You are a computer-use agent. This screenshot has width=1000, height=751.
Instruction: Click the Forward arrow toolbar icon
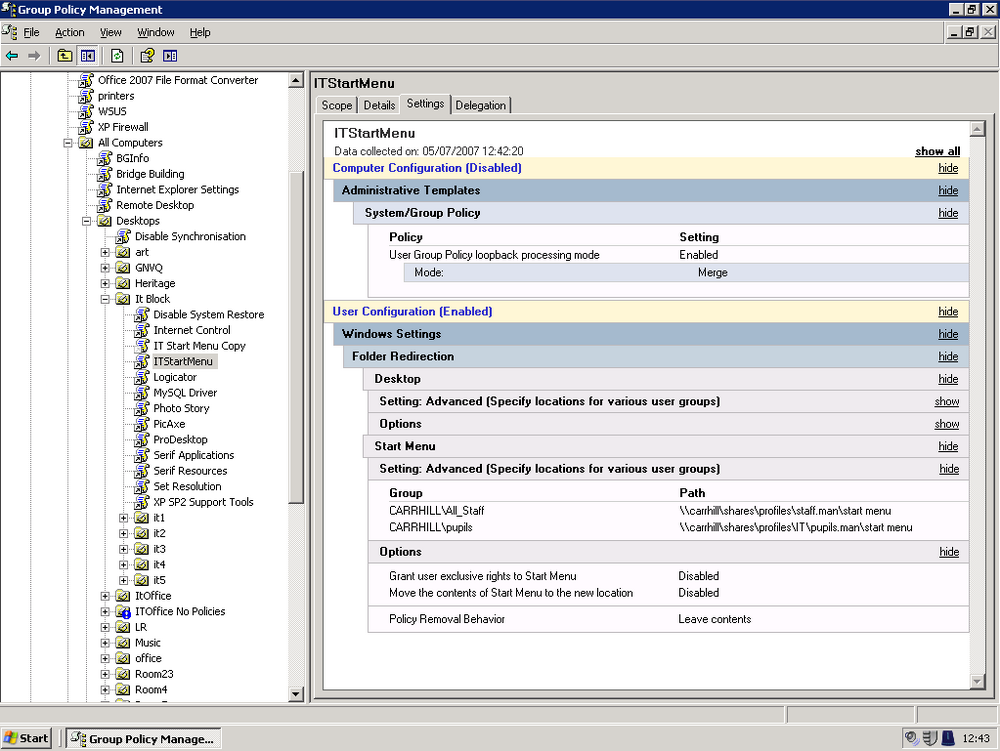[34, 56]
